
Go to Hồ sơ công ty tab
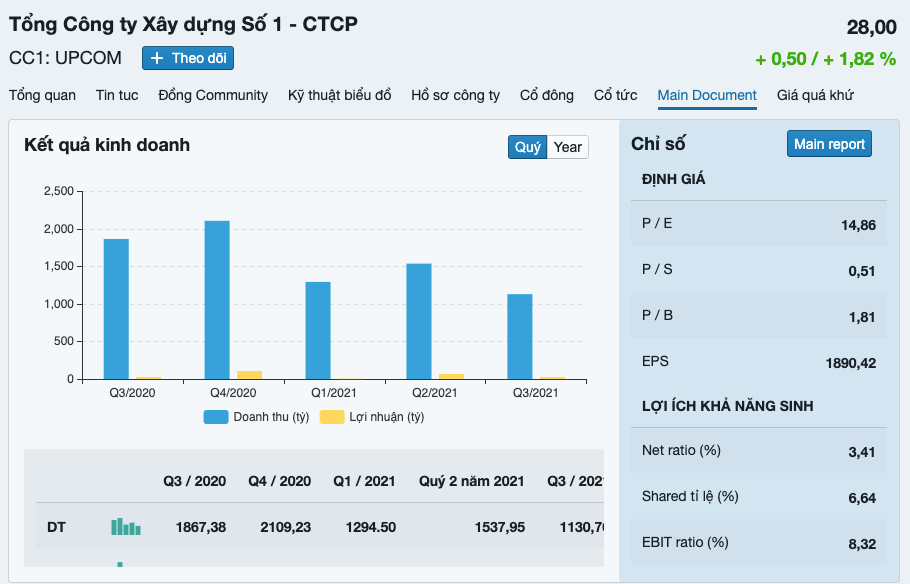456,95
